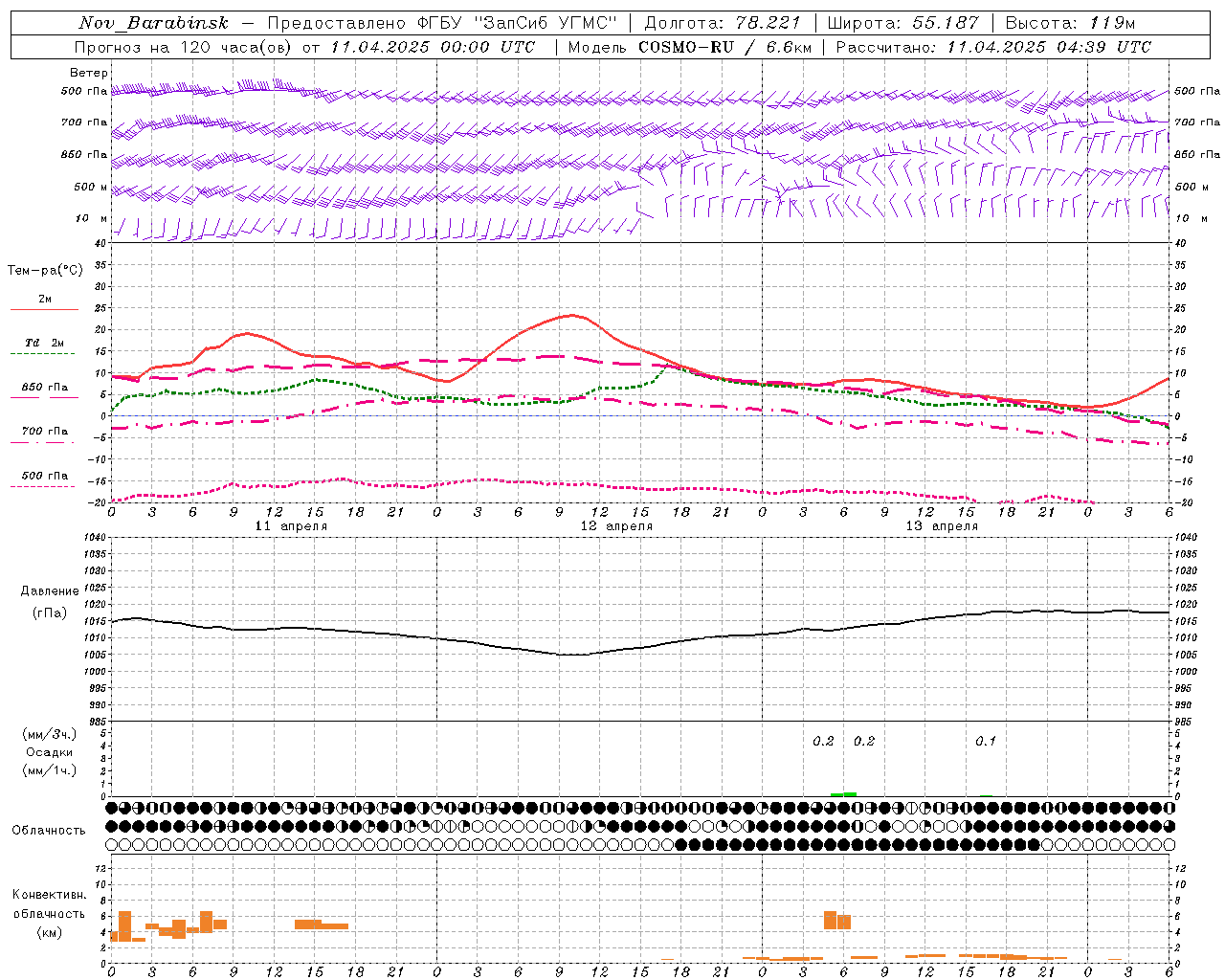Click the Широта: 55.187 value
Screen dimensions: 1225x980
click(x=903, y=23)
